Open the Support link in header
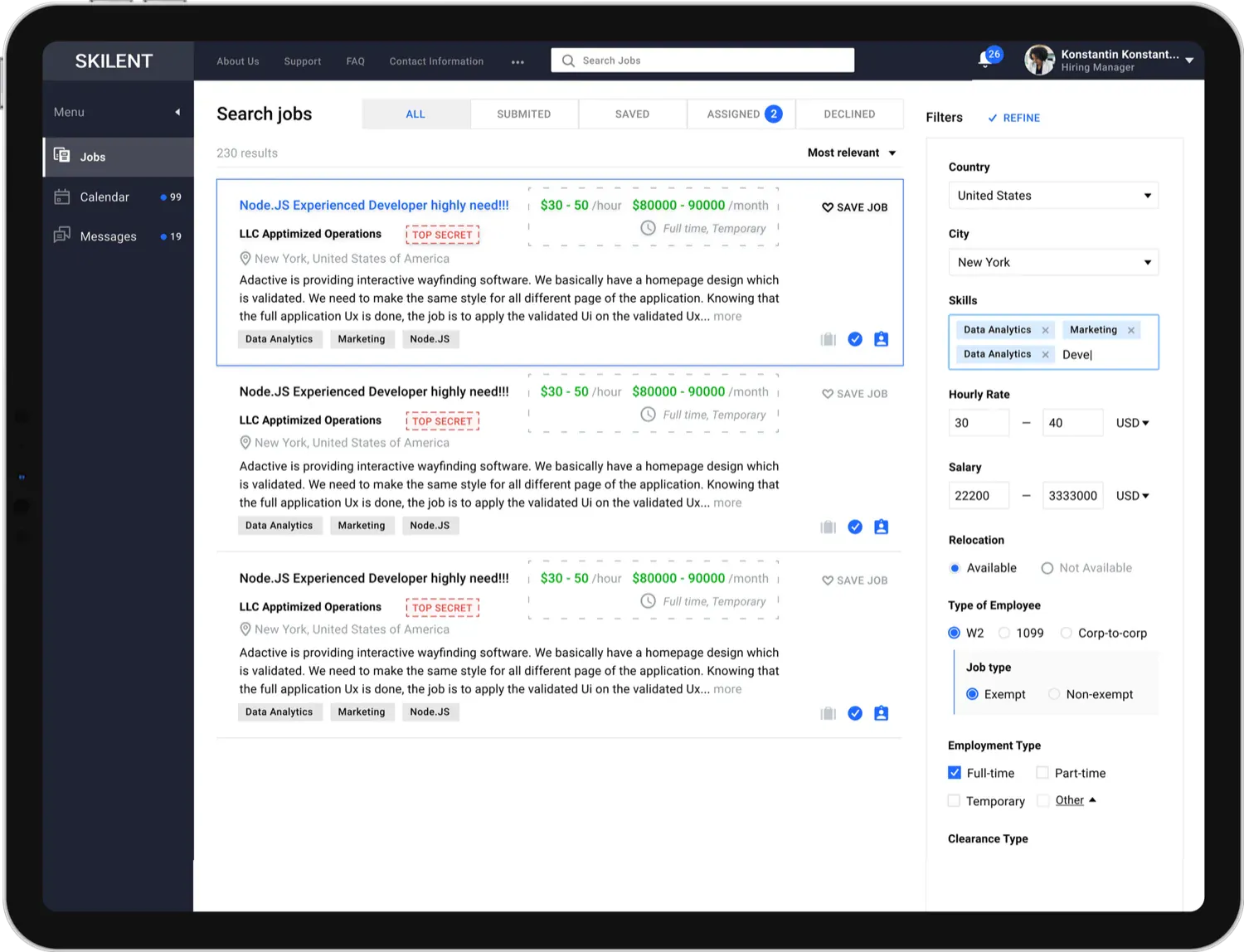 click(303, 61)
